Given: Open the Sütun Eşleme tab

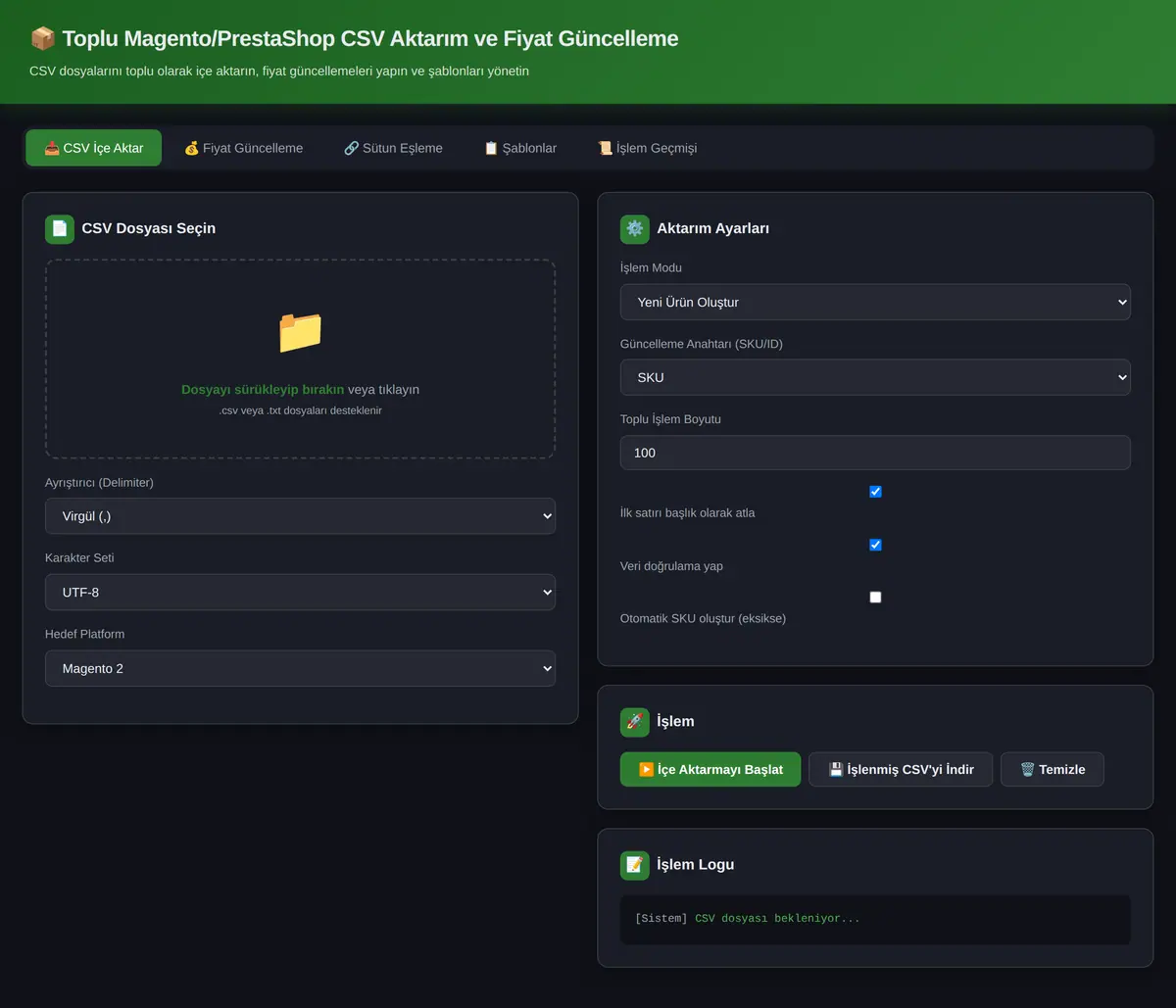Looking at the screenshot, I should click(393, 148).
